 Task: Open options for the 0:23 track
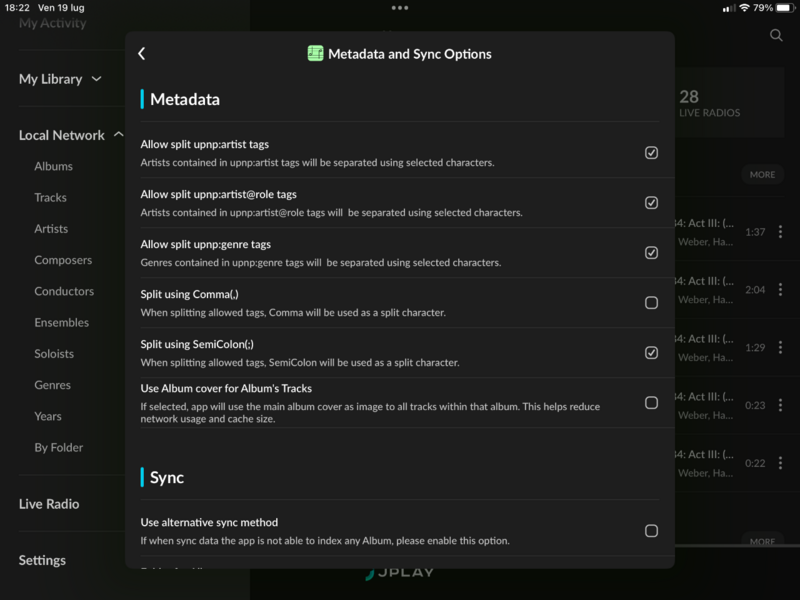click(x=780, y=405)
